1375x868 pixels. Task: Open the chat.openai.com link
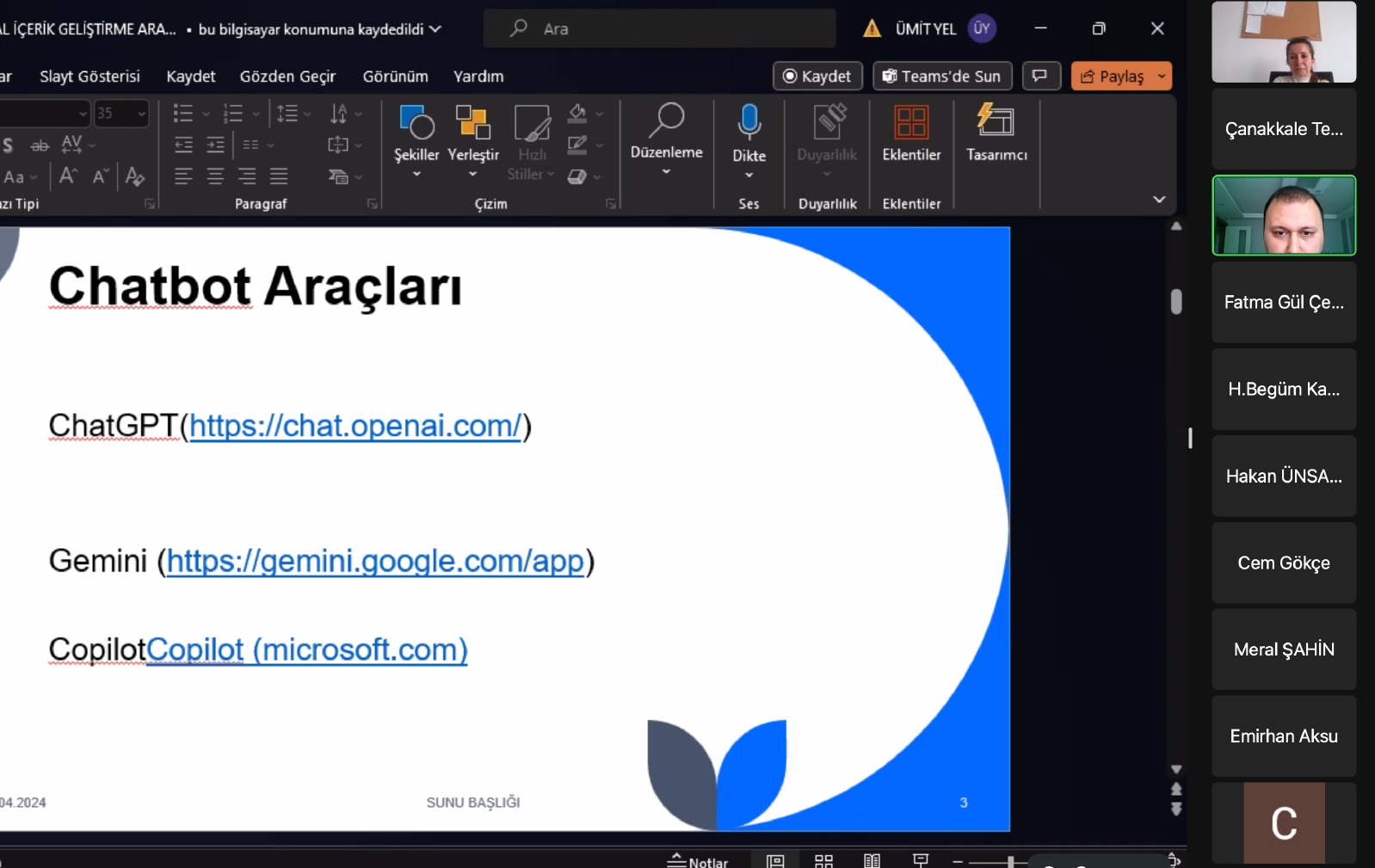tap(355, 425)
